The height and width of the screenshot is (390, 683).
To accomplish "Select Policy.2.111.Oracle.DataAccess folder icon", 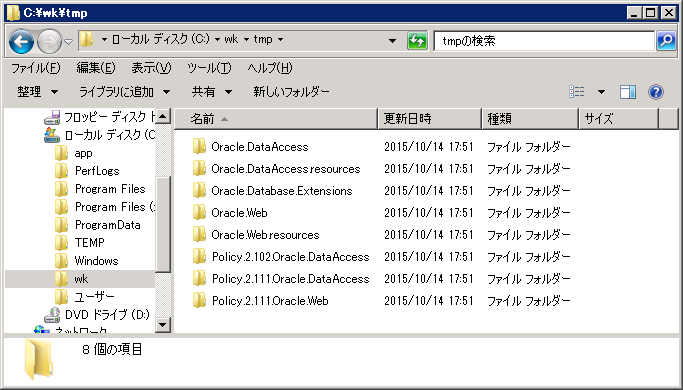I will click(x=199, y=278).
